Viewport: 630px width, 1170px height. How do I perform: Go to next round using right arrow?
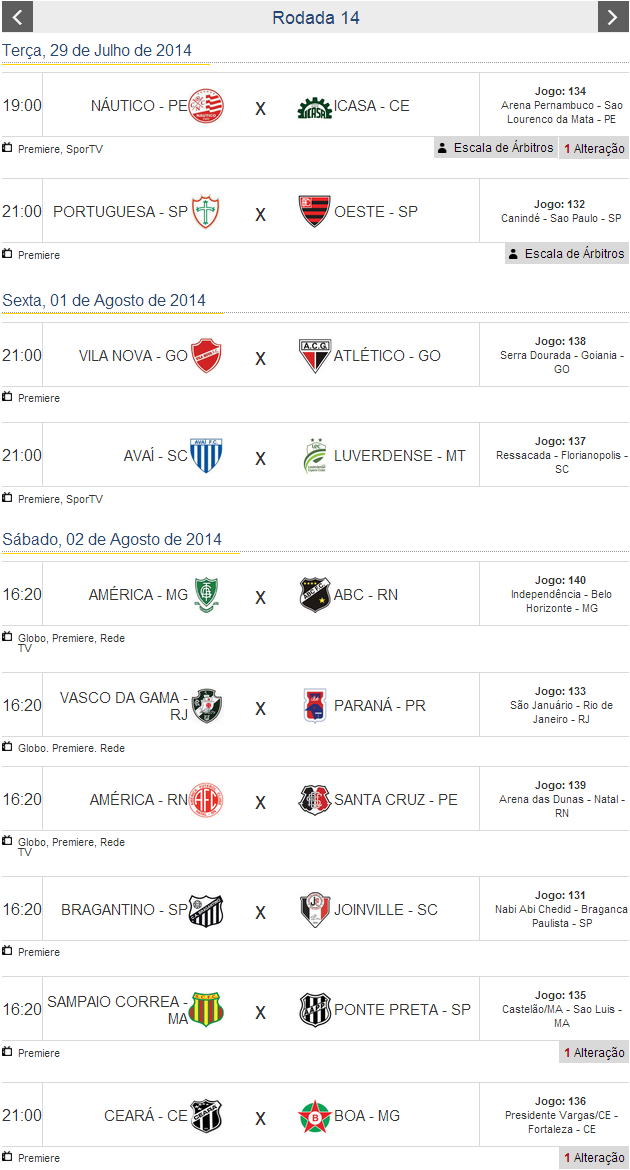pos(613,17)
